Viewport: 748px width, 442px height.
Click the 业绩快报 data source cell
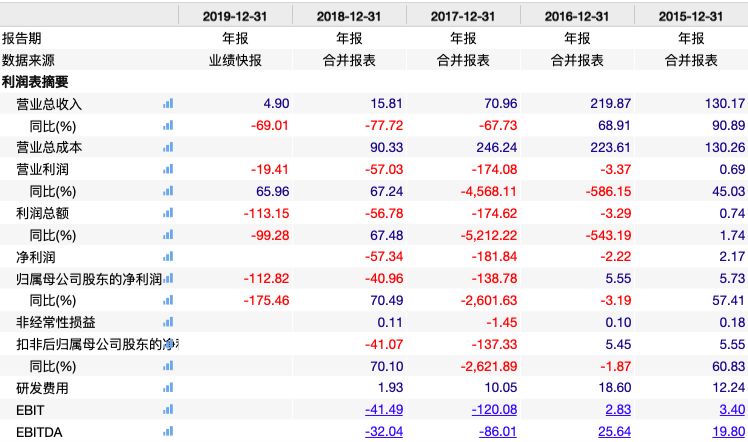pyautogui.click(x=235, y=59)
